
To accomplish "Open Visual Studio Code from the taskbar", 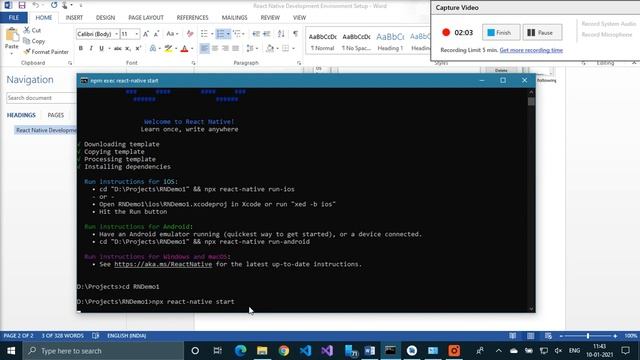I will pos(305,351).
